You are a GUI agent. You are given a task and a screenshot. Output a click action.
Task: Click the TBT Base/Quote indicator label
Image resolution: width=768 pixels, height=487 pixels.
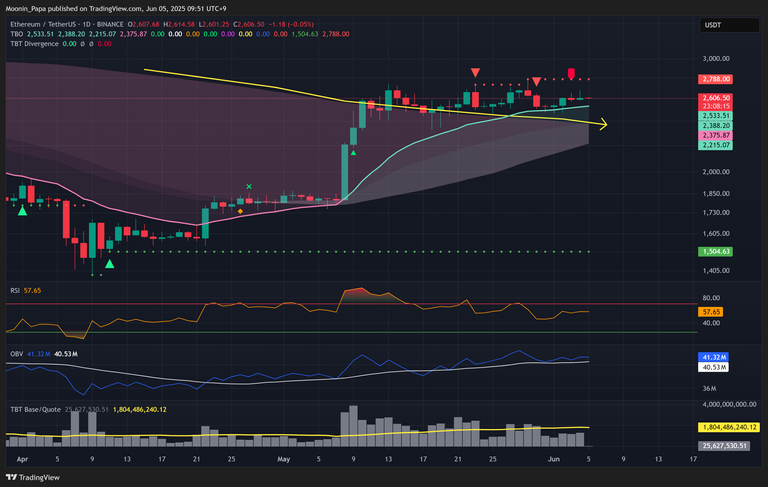click(36, 410)
